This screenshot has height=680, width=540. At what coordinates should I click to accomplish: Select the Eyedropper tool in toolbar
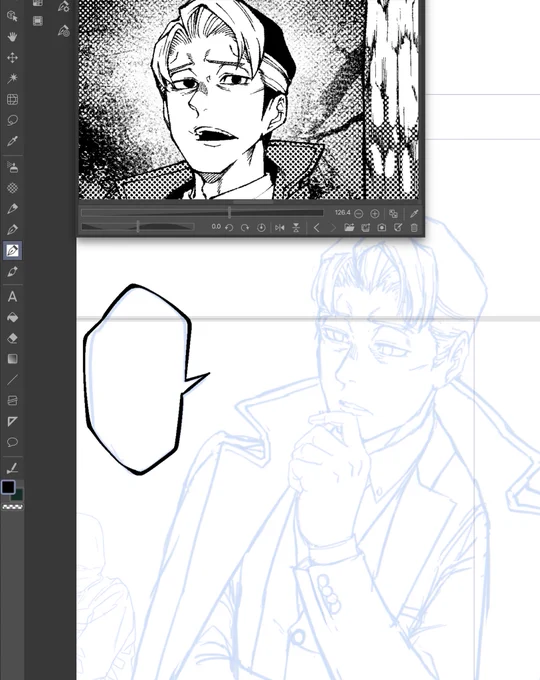12,141
